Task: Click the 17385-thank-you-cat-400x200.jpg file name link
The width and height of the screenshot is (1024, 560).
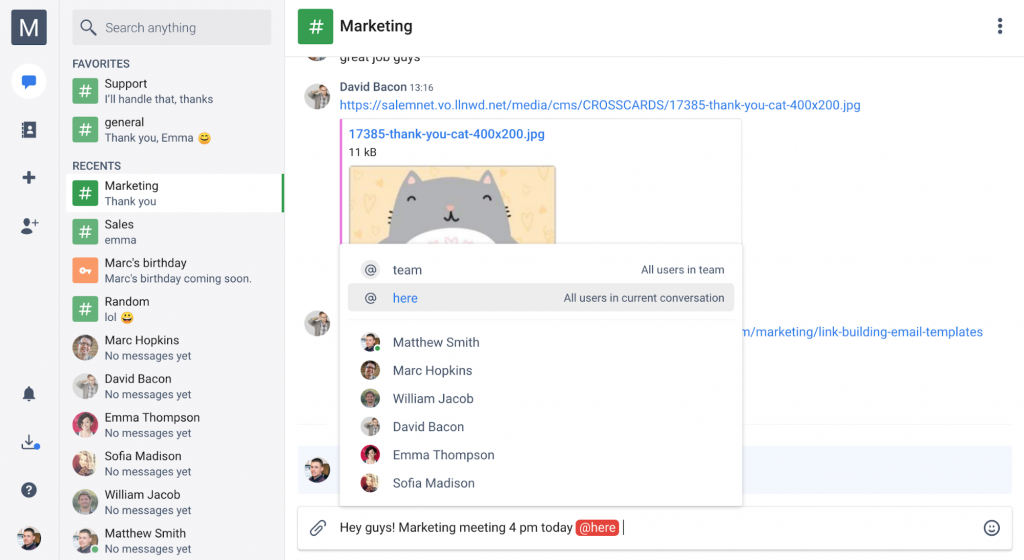Action: [x=446, y=134]
